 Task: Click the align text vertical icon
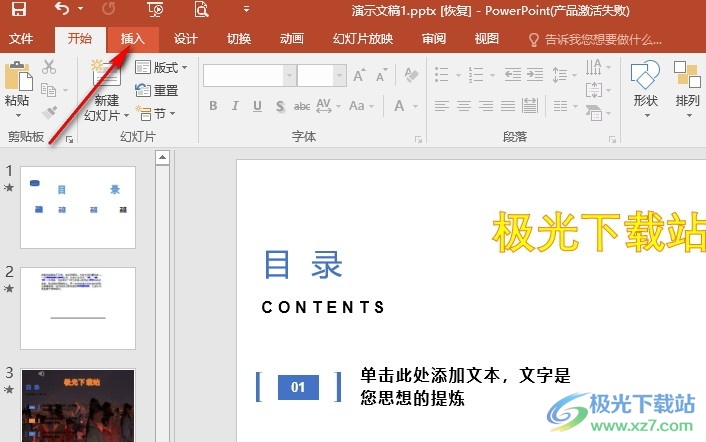point(593,90)
